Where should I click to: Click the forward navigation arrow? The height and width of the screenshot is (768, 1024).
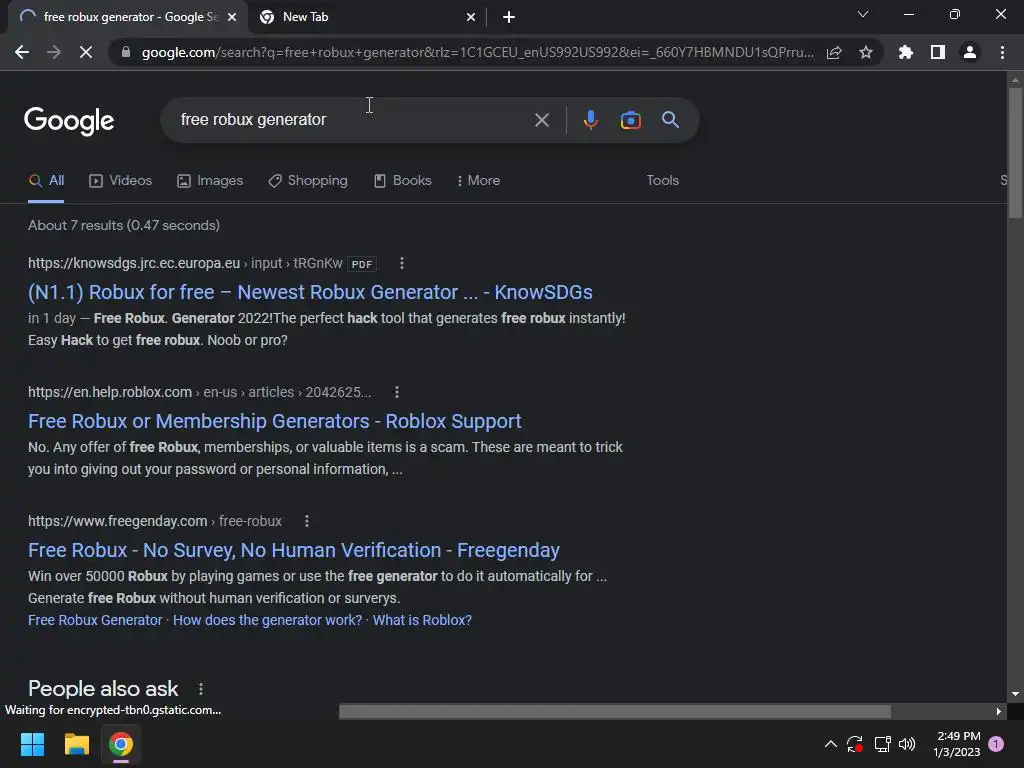[x=54, y=52]
